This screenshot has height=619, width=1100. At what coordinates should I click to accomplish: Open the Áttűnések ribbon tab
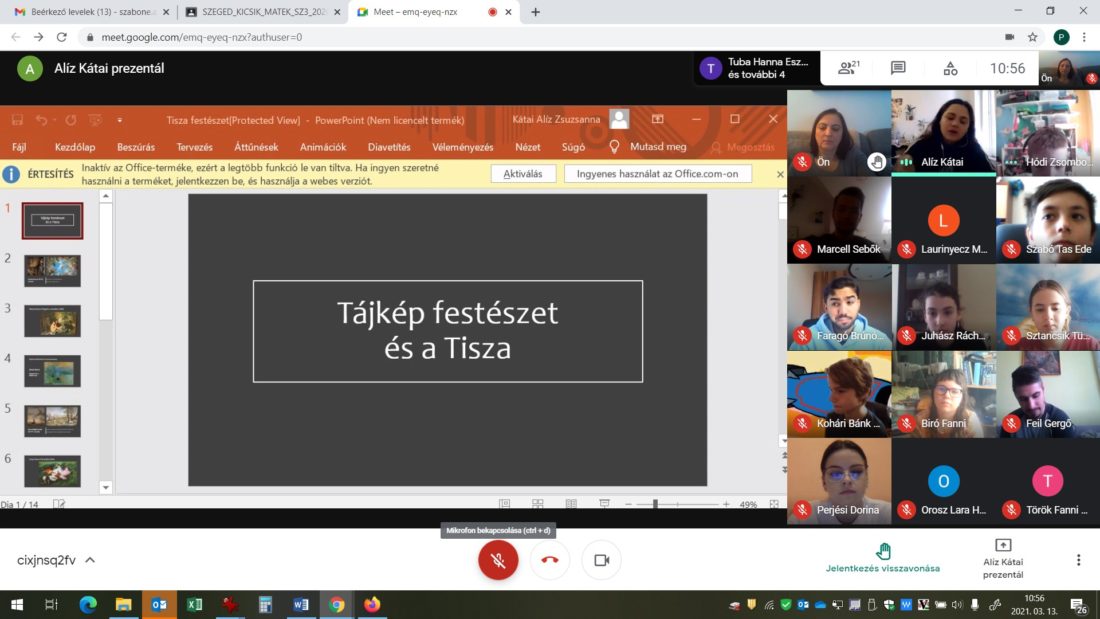coord(256,147)
